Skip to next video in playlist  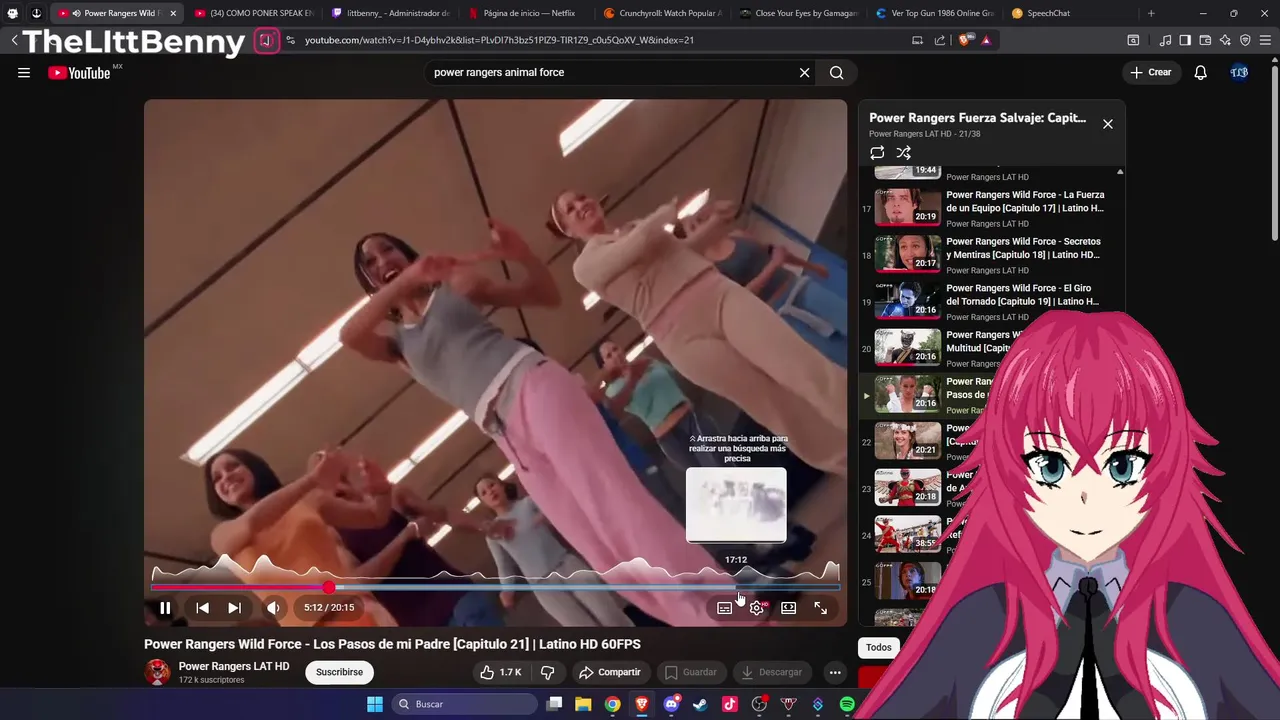pyautogui.click(x=234, y=607)
